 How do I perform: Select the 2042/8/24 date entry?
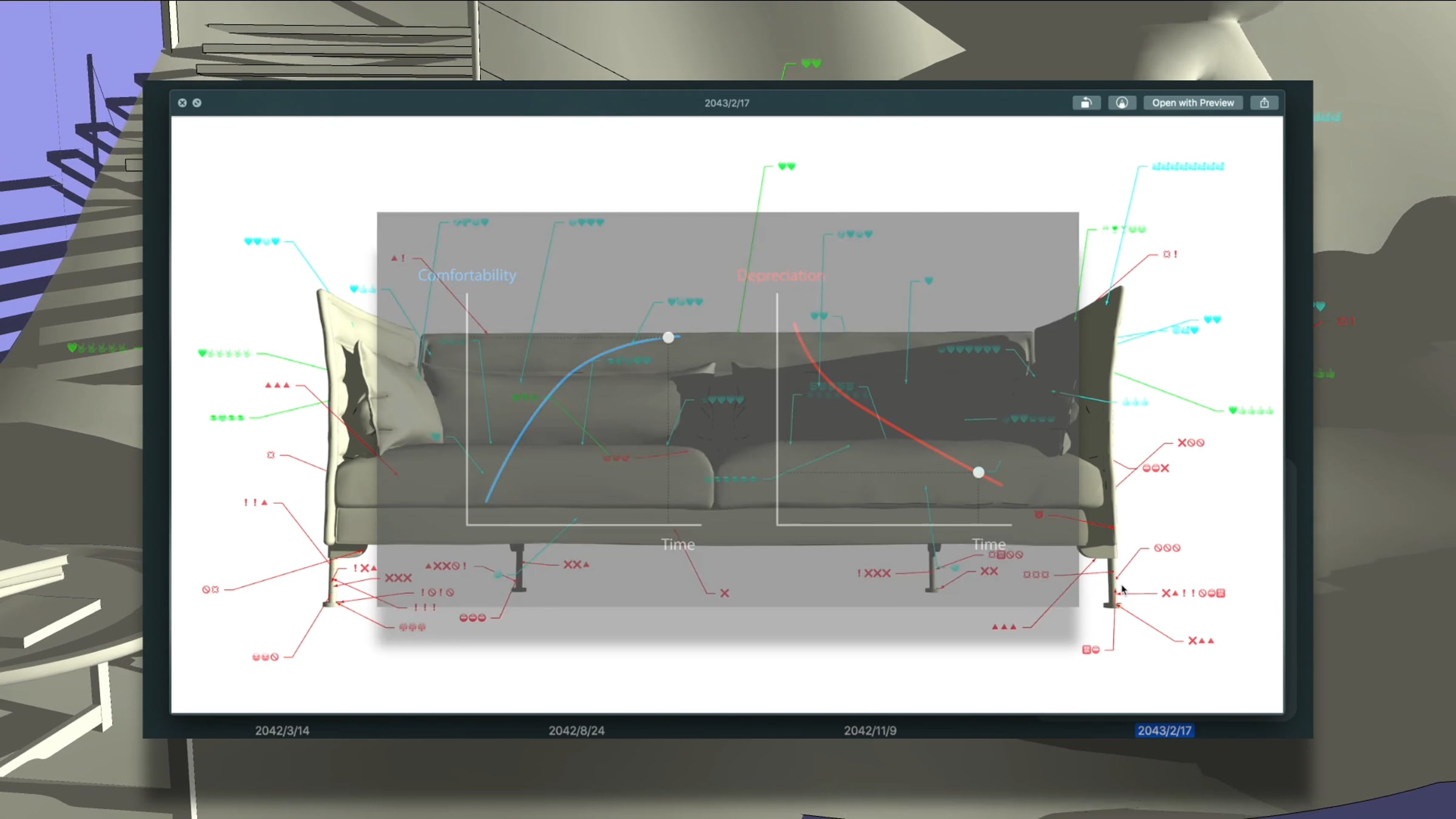click(576, 730)
